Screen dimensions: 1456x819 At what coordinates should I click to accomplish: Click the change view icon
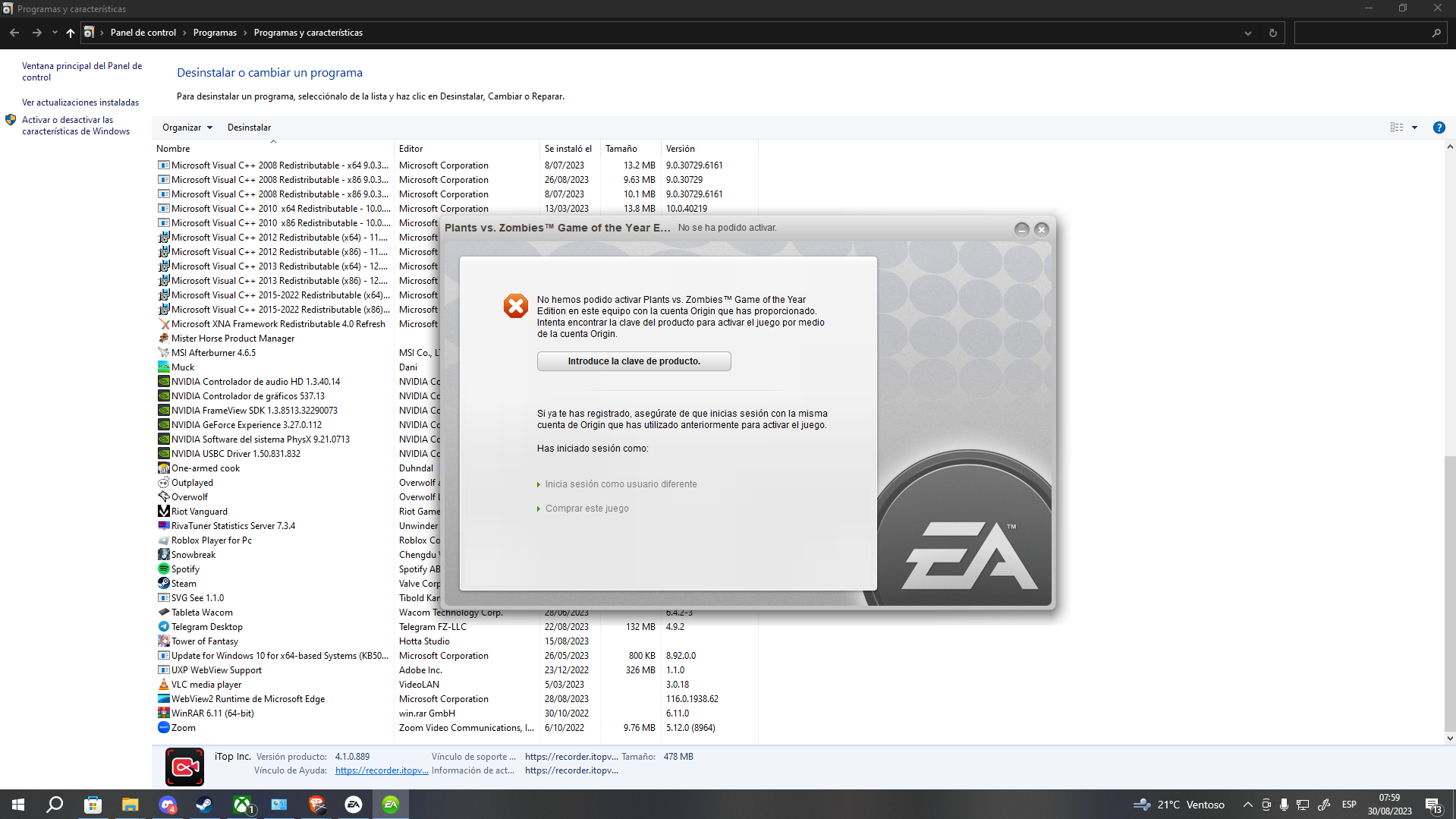[1397, 128]
